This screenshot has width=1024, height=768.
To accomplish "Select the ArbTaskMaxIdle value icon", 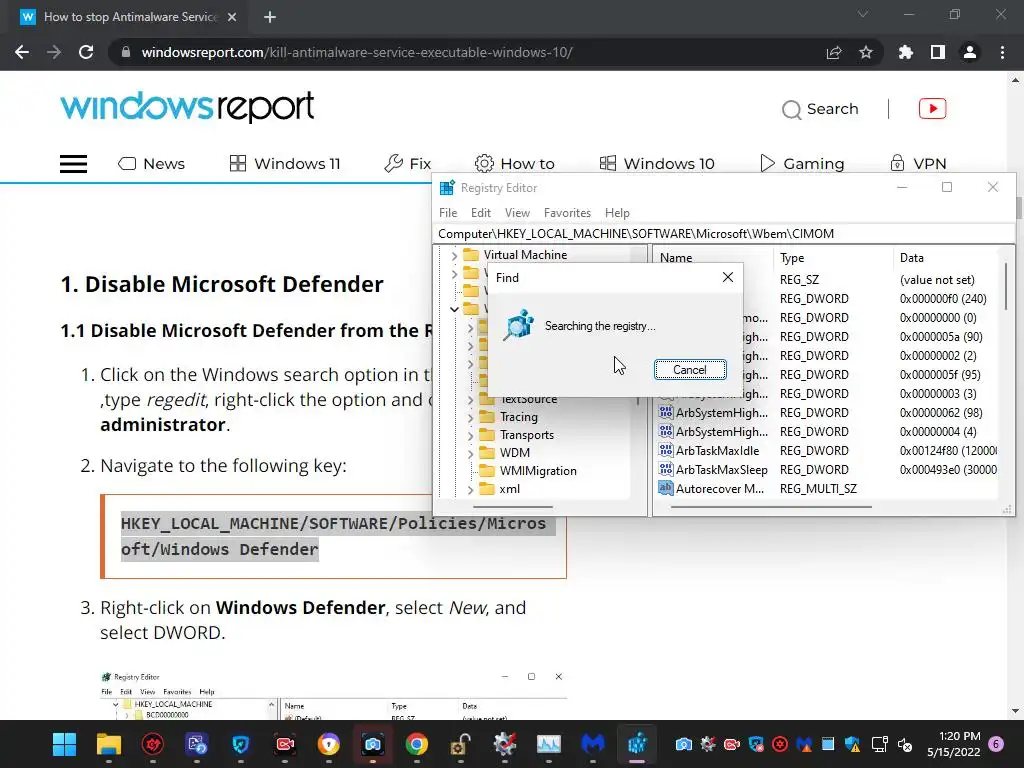I will (665, 450).
